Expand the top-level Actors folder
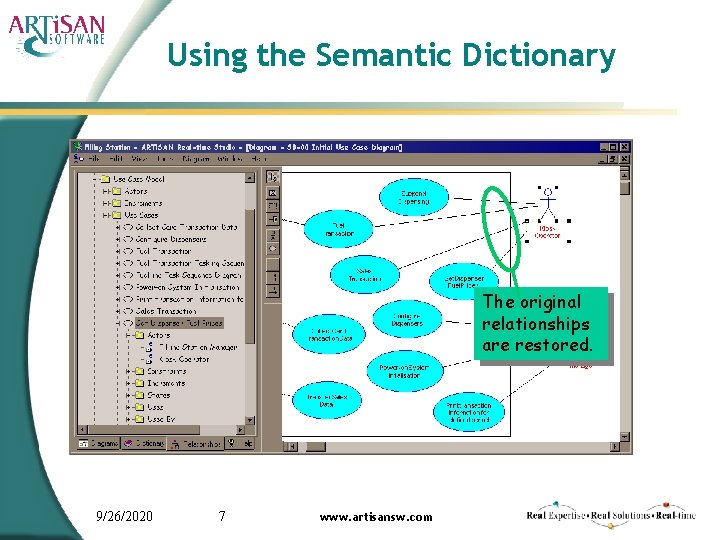The image size is (720, 540). (106, 191)
